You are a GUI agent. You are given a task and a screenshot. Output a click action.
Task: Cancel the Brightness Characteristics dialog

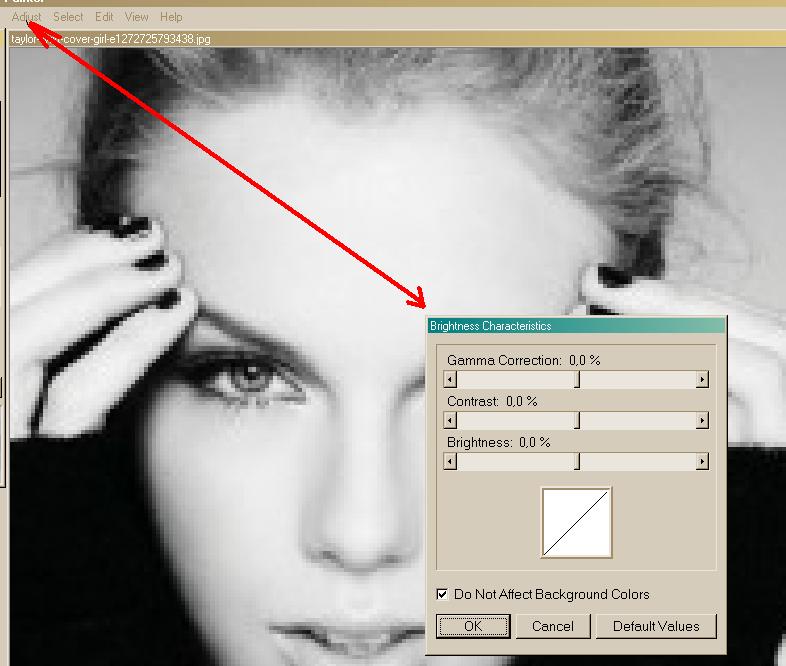coord(553,626)
